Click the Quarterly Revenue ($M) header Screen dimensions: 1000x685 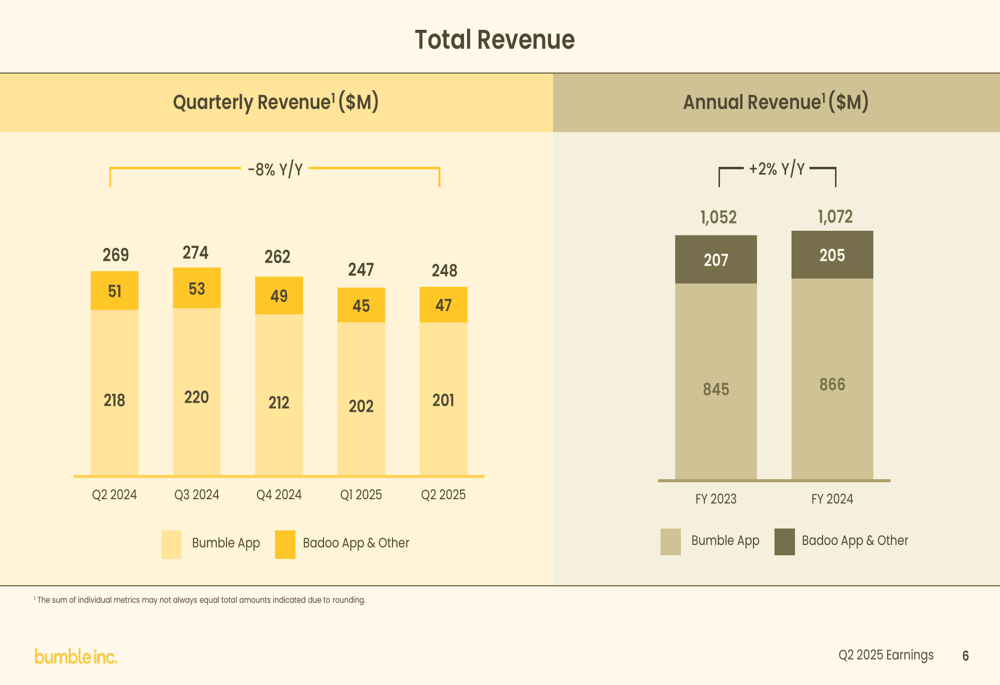pyautogui.click(x=276, y=103)
